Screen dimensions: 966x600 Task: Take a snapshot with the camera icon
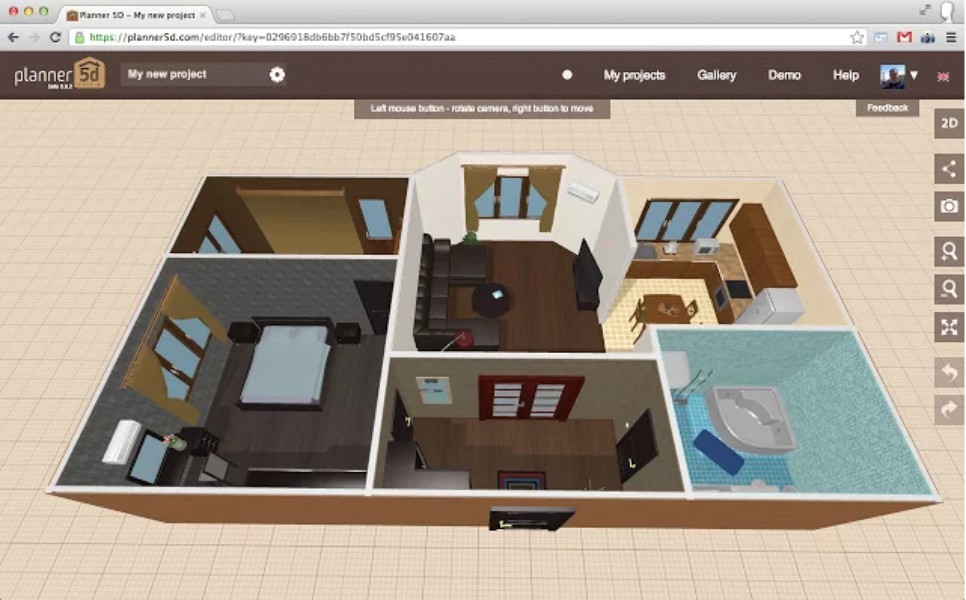tap(948, 206)
